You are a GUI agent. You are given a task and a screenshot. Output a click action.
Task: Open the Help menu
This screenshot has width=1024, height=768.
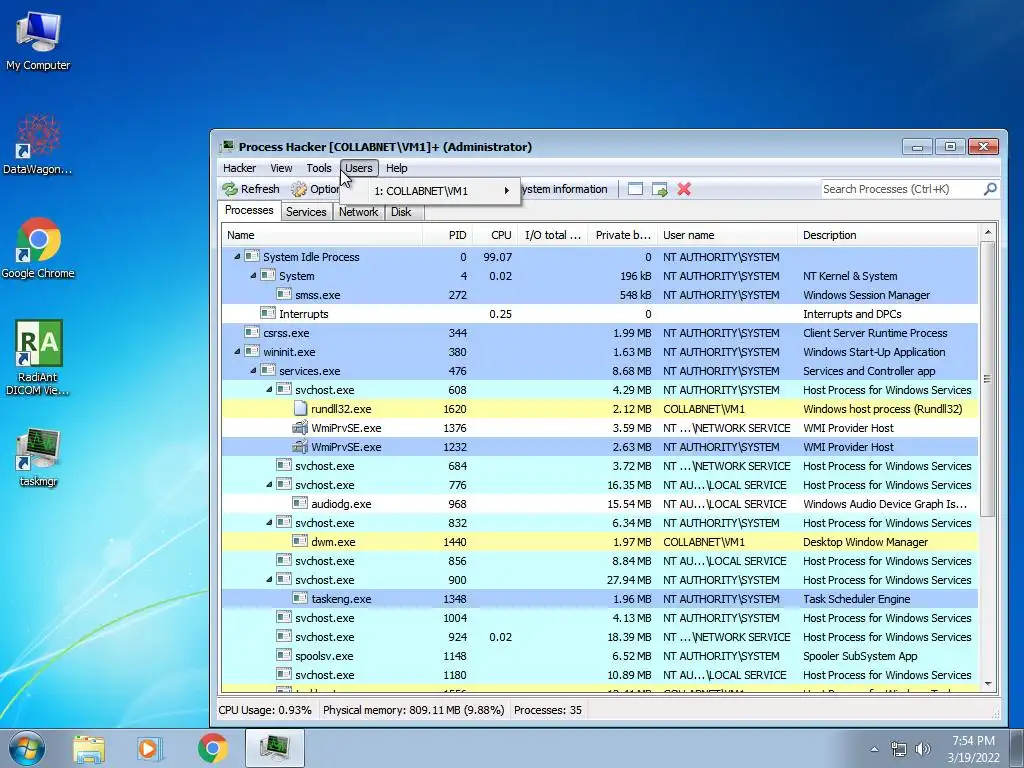pos(396,168)
